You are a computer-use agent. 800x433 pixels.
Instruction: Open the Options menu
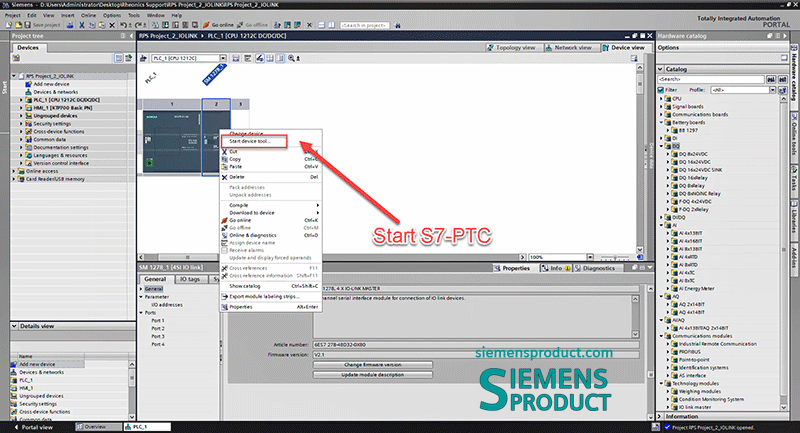coord(112,15)
